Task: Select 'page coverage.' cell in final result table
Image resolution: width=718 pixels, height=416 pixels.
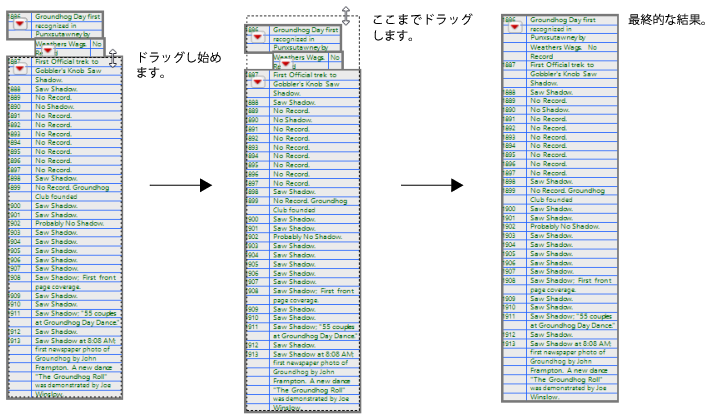Action: (x=553, y=290)
